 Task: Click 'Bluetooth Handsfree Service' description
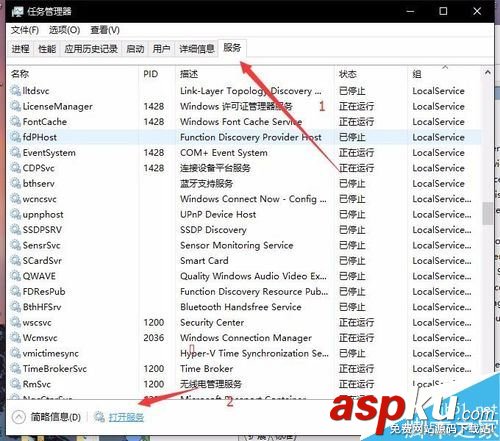241,307
